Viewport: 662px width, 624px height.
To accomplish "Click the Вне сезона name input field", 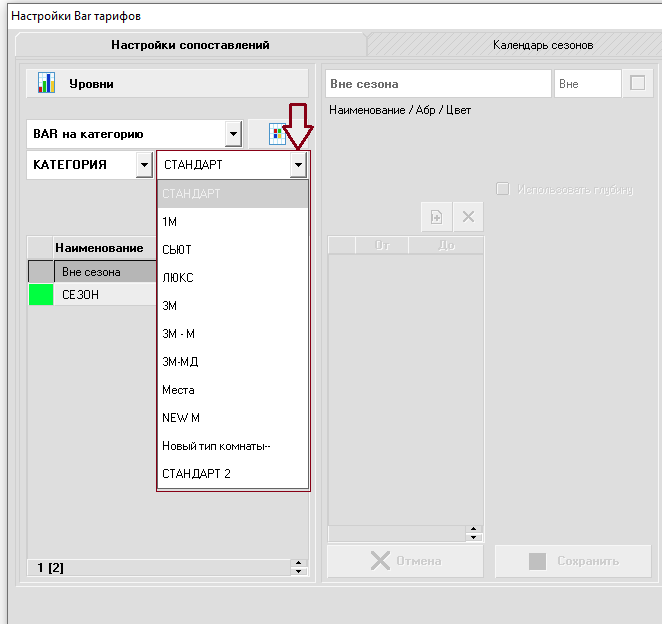I will click(438, 84).
